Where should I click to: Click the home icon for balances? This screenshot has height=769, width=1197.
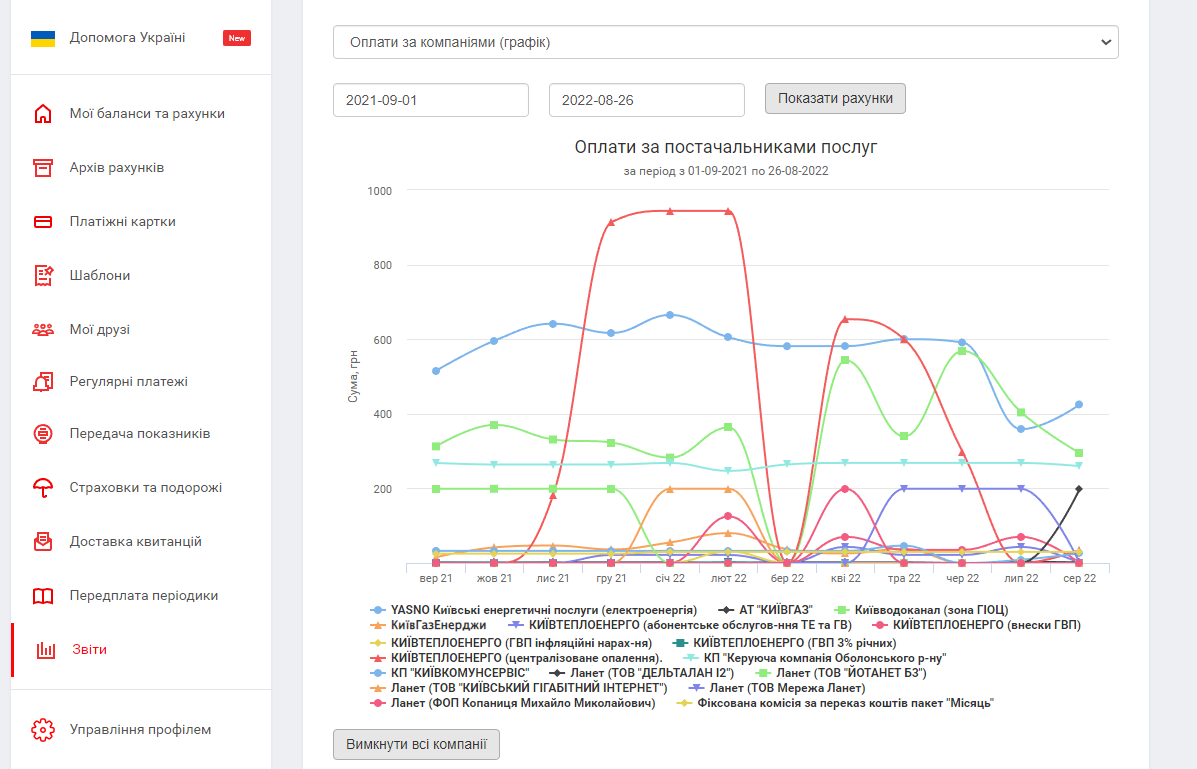coord(43,114)
